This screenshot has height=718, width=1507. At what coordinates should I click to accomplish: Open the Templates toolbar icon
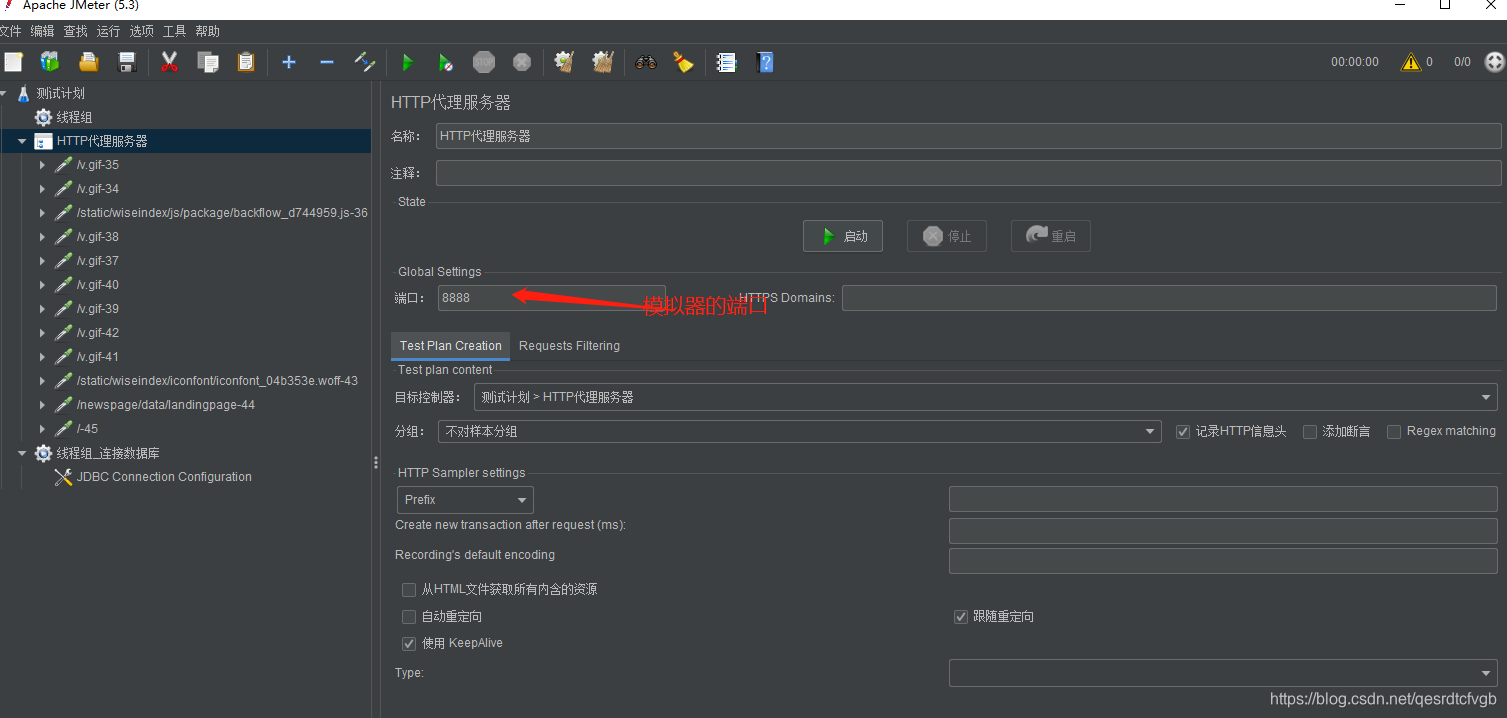tap(50, 62)
